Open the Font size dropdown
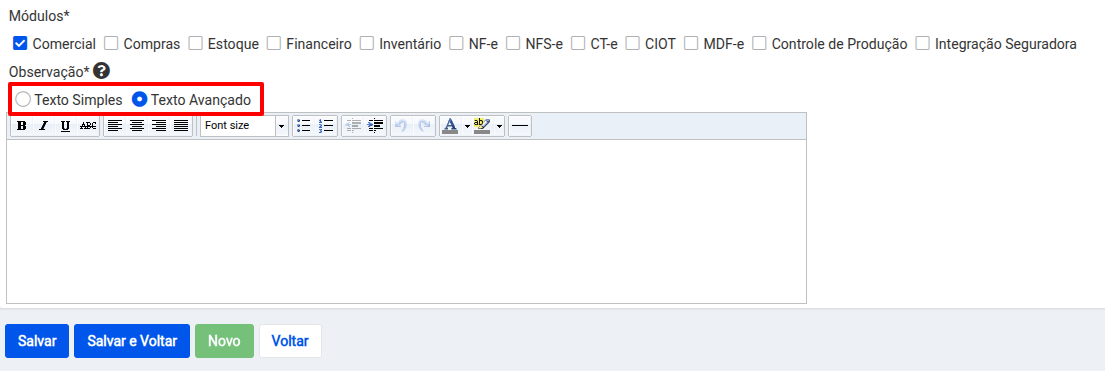The height and width of the screenshot is (371, 1105). [245, 126]
